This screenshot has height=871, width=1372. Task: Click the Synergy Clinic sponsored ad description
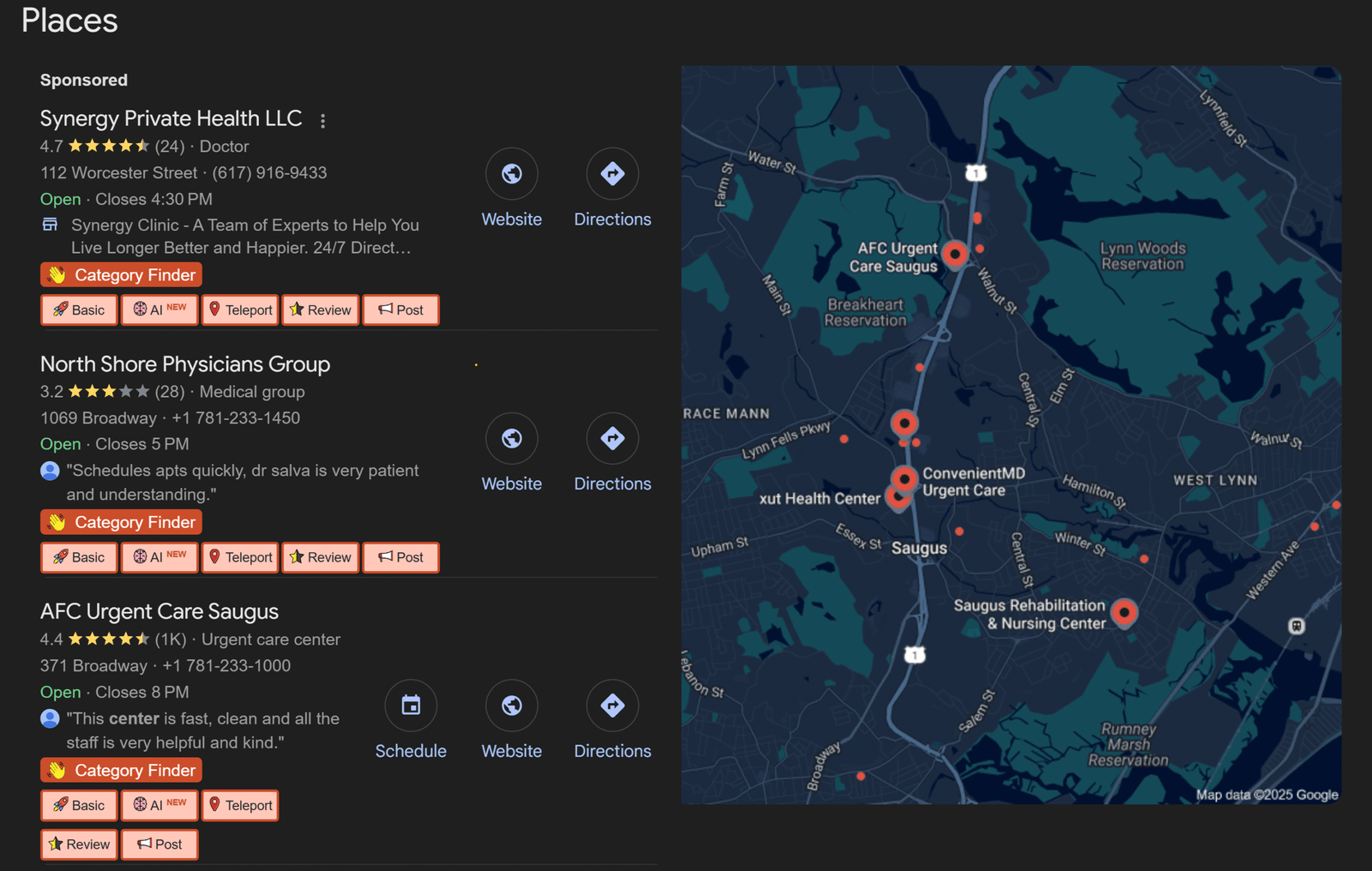[x=244, y=237]
